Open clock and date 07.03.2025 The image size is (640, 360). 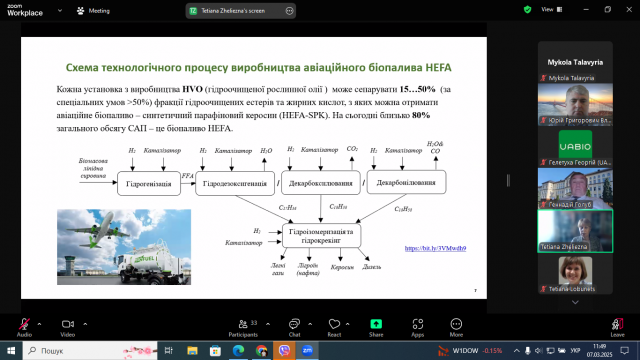[x=599, y=351]
